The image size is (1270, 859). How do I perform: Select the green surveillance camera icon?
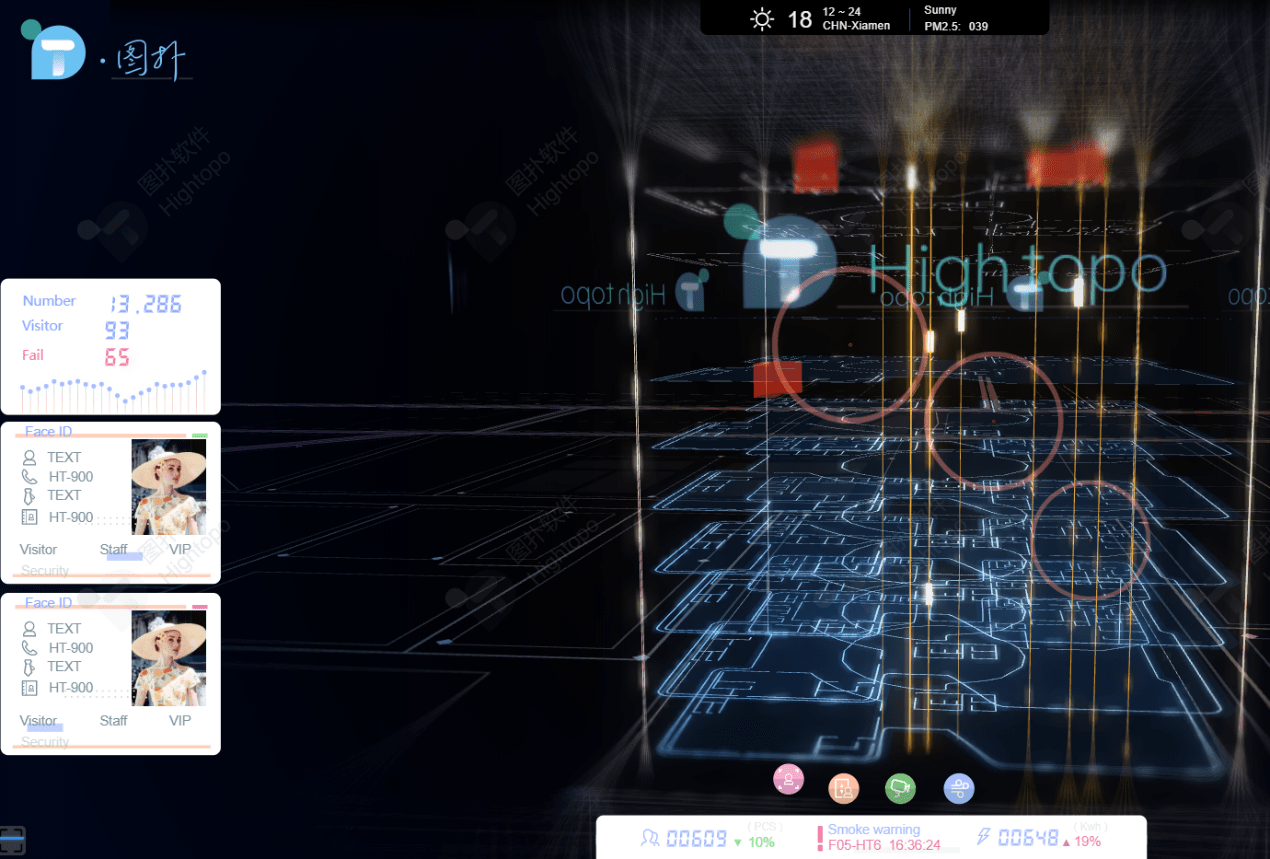[x=900, y=788]
